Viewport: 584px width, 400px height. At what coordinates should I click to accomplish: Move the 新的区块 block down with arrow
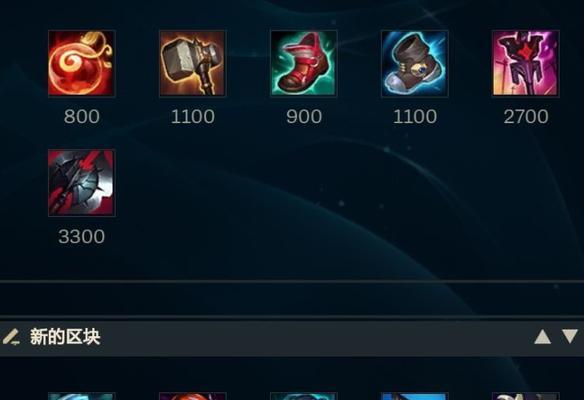click(570, 336)
